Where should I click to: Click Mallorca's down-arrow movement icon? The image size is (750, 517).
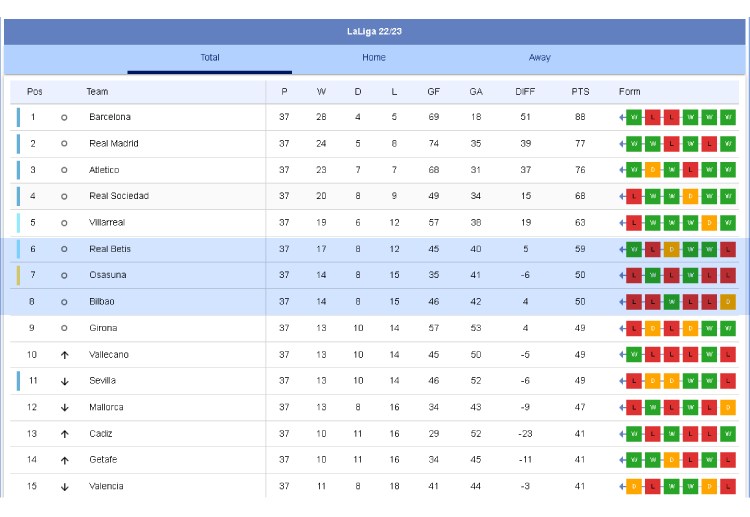tap(64, 408)
